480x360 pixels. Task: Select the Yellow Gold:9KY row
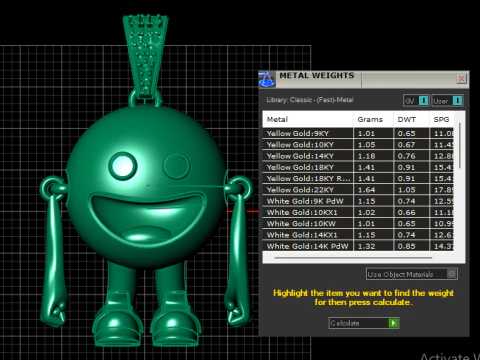(358, 133)
